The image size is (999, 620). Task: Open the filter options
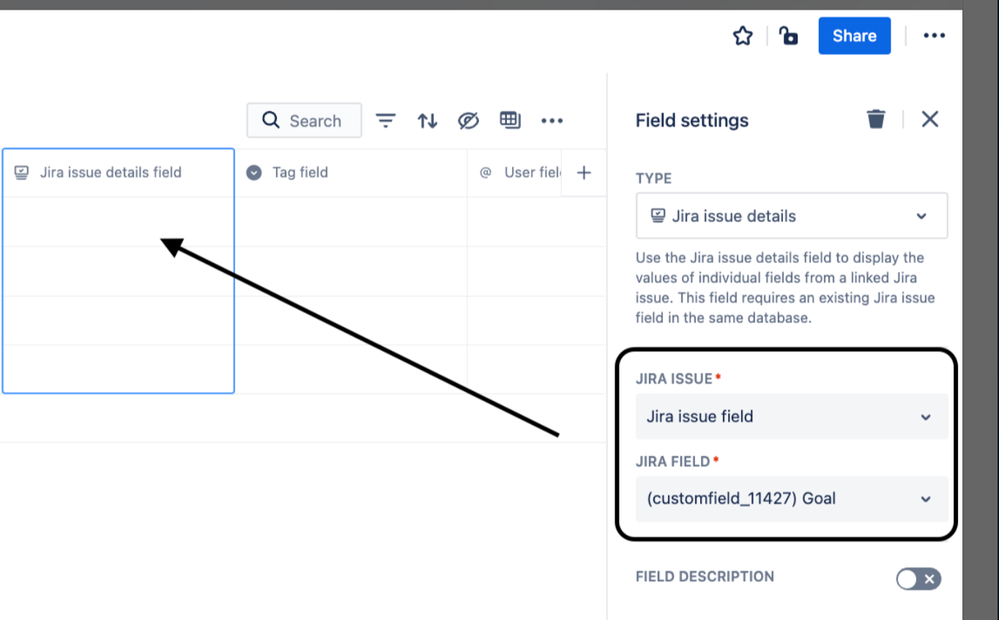pyautogui.click(x=385, y=120)
